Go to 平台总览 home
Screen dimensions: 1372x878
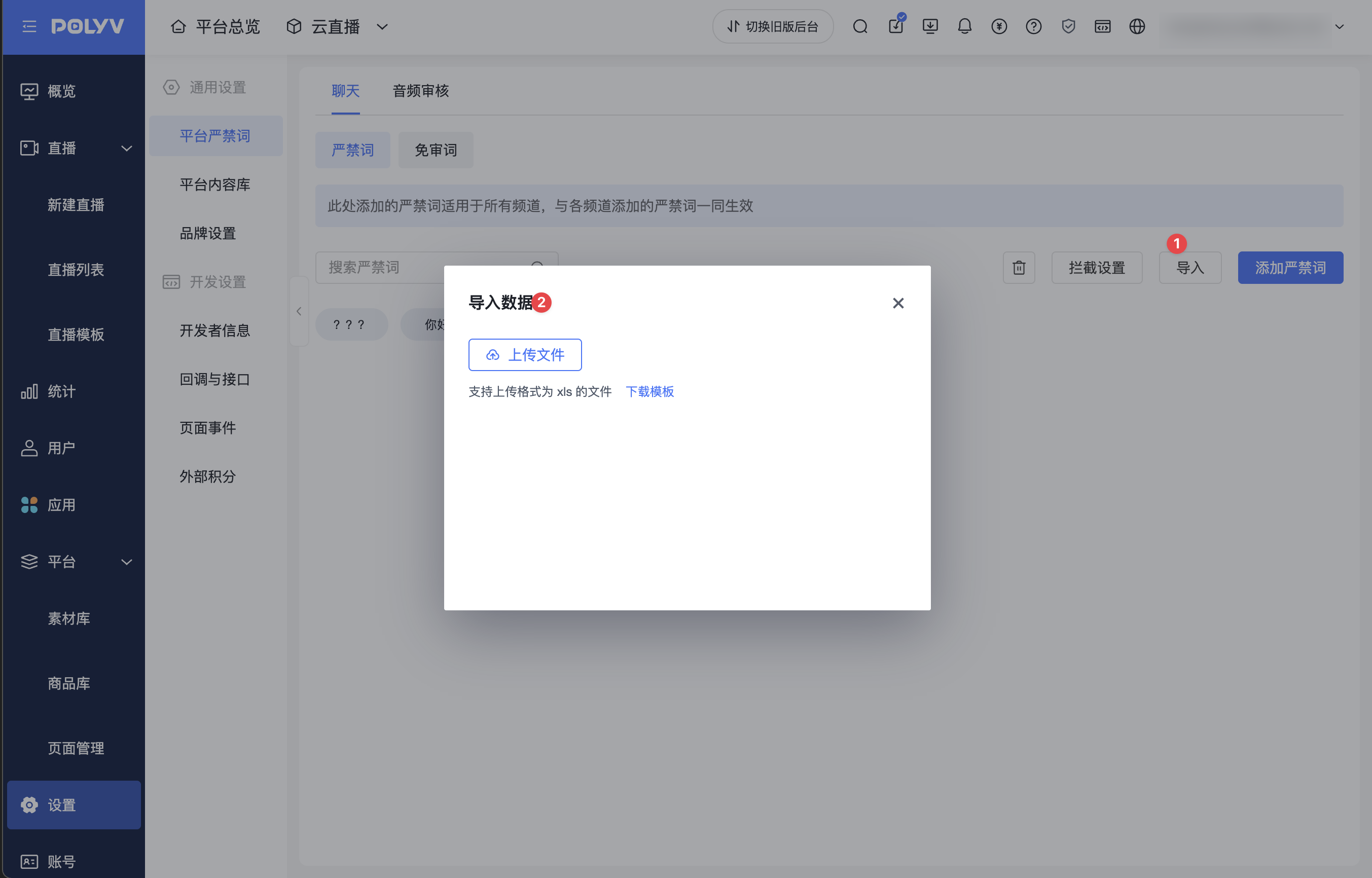(215, 26)
